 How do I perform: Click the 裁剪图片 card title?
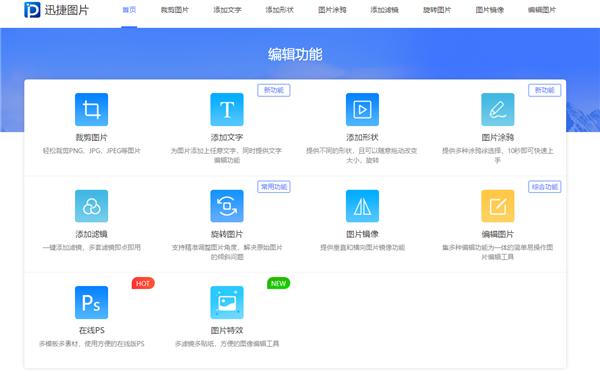91,137
